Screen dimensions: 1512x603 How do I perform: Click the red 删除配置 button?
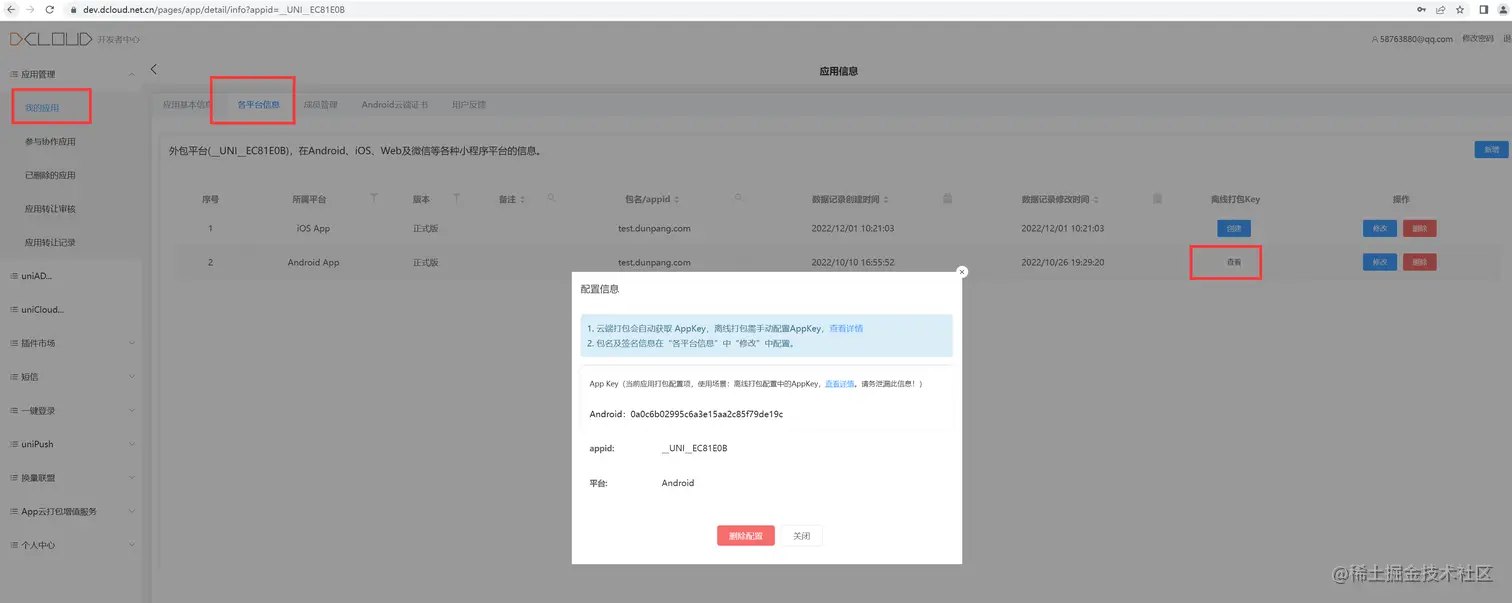746,536
